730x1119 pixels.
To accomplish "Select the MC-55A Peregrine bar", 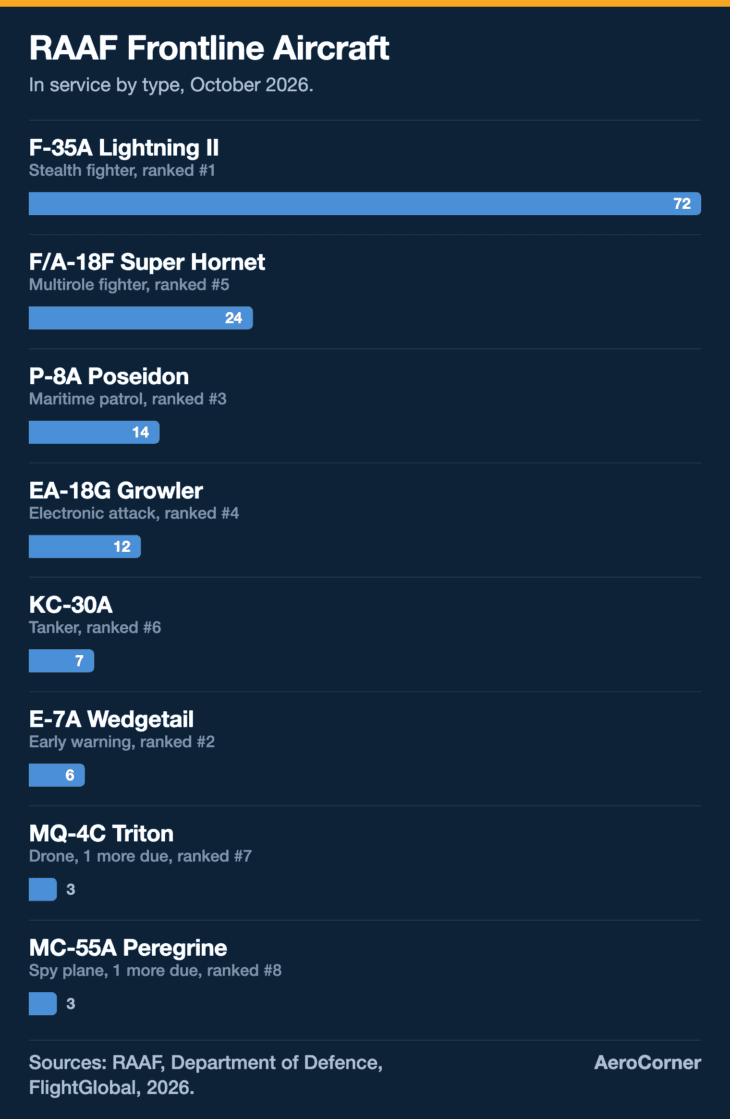I will point(43,1003).
